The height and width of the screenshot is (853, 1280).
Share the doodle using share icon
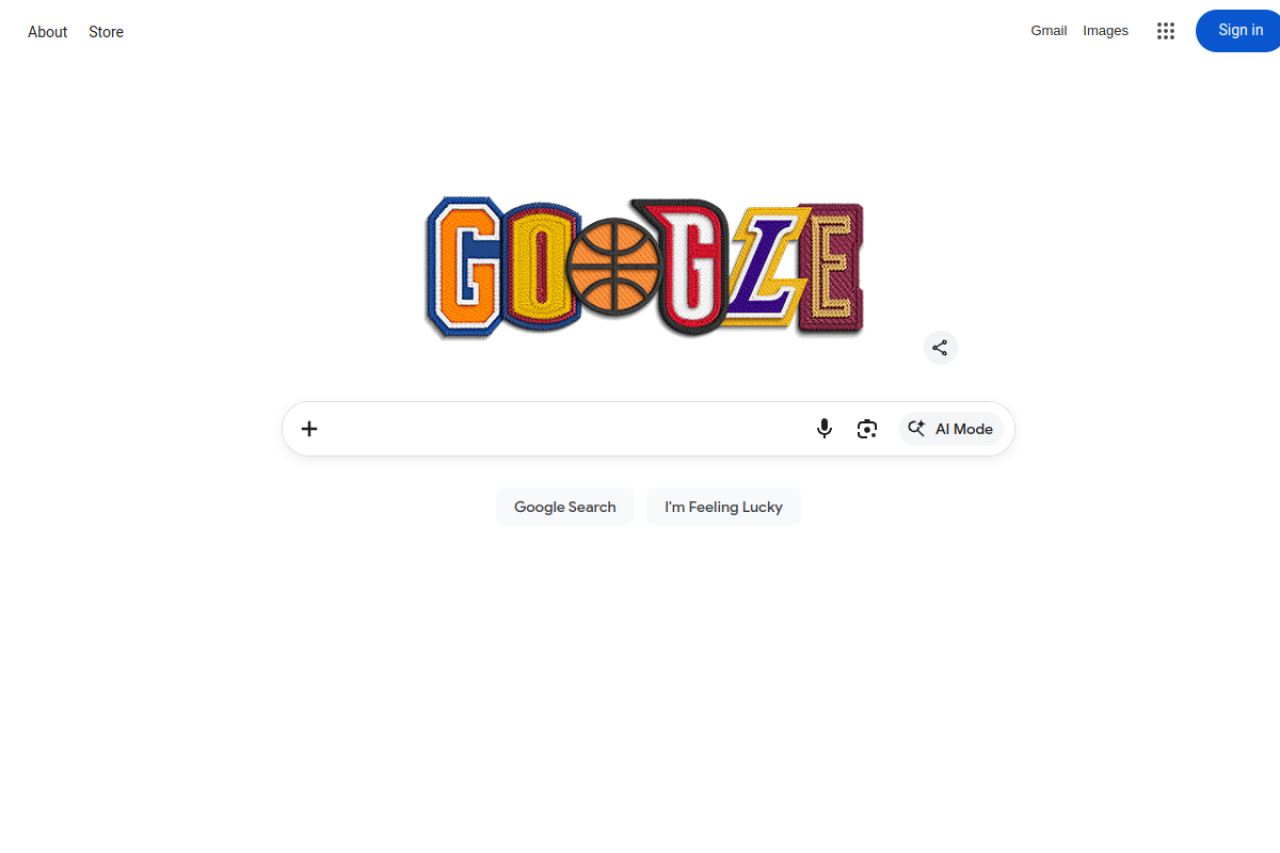(x=940, y=348)
